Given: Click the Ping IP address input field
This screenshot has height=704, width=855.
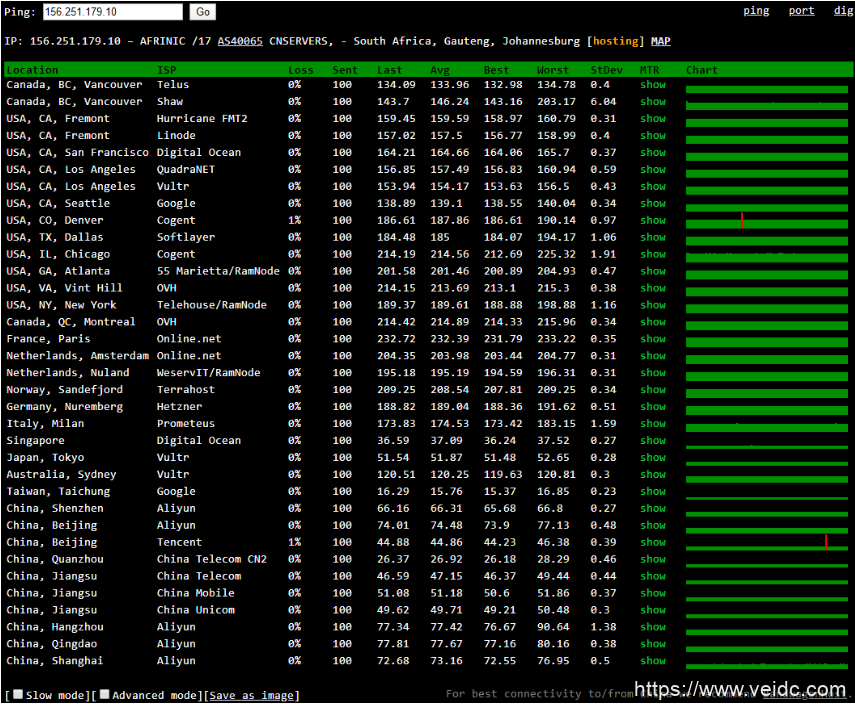Looking at the screenshot, I should point(112,12).
